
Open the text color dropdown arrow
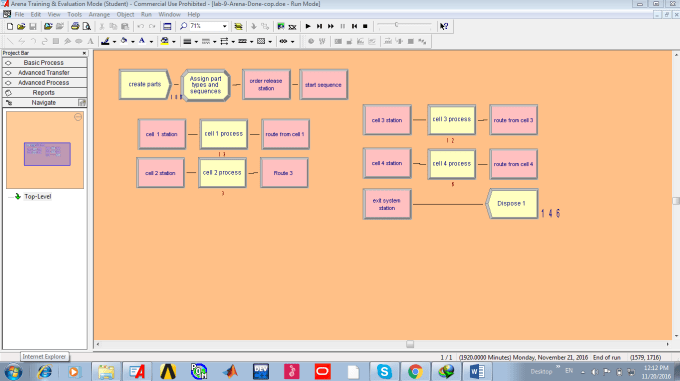[x=151, y=42]
